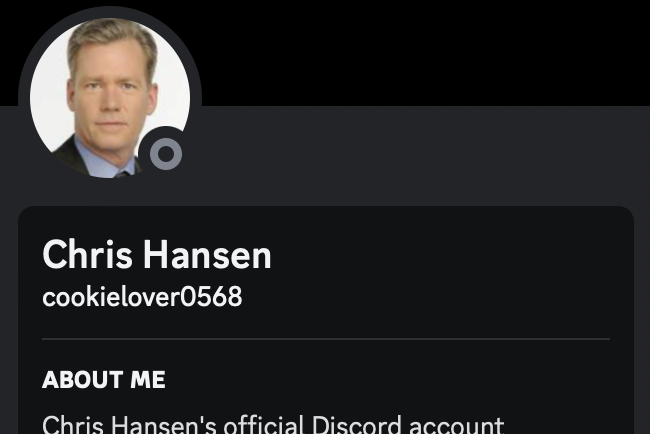Click the circular profile avatar picture
Screen dimensions: 650x434
coord(110,98)
